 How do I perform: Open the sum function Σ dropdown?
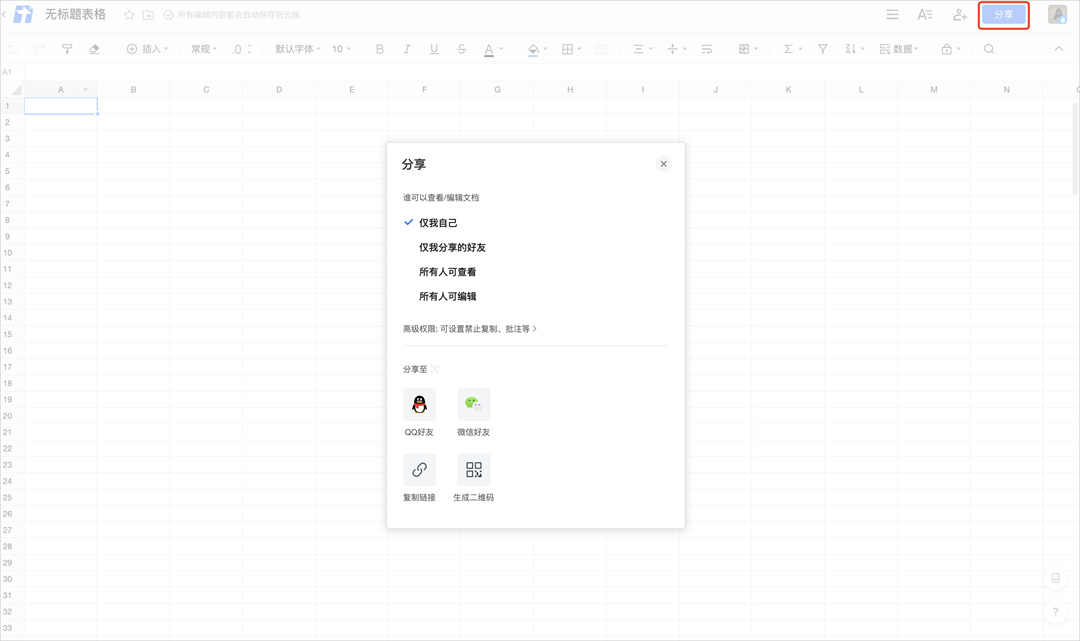793,49
